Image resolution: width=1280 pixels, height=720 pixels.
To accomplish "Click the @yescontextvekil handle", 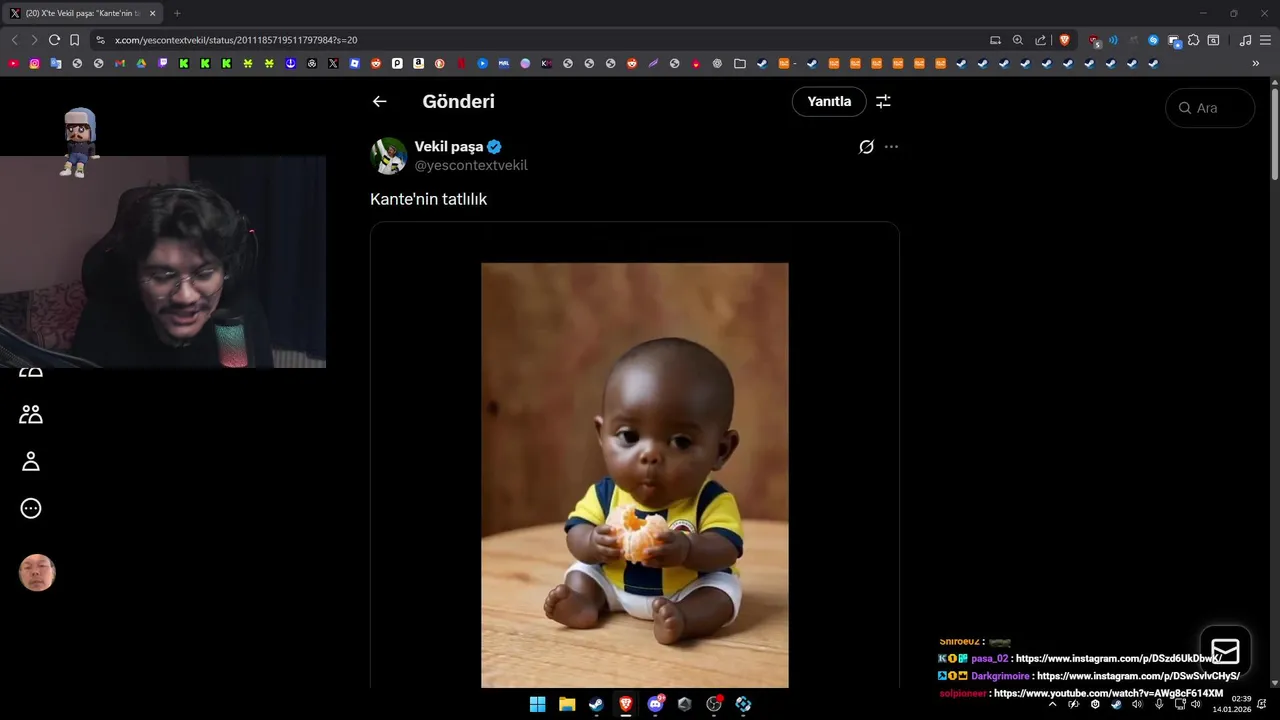I will 471,166.
